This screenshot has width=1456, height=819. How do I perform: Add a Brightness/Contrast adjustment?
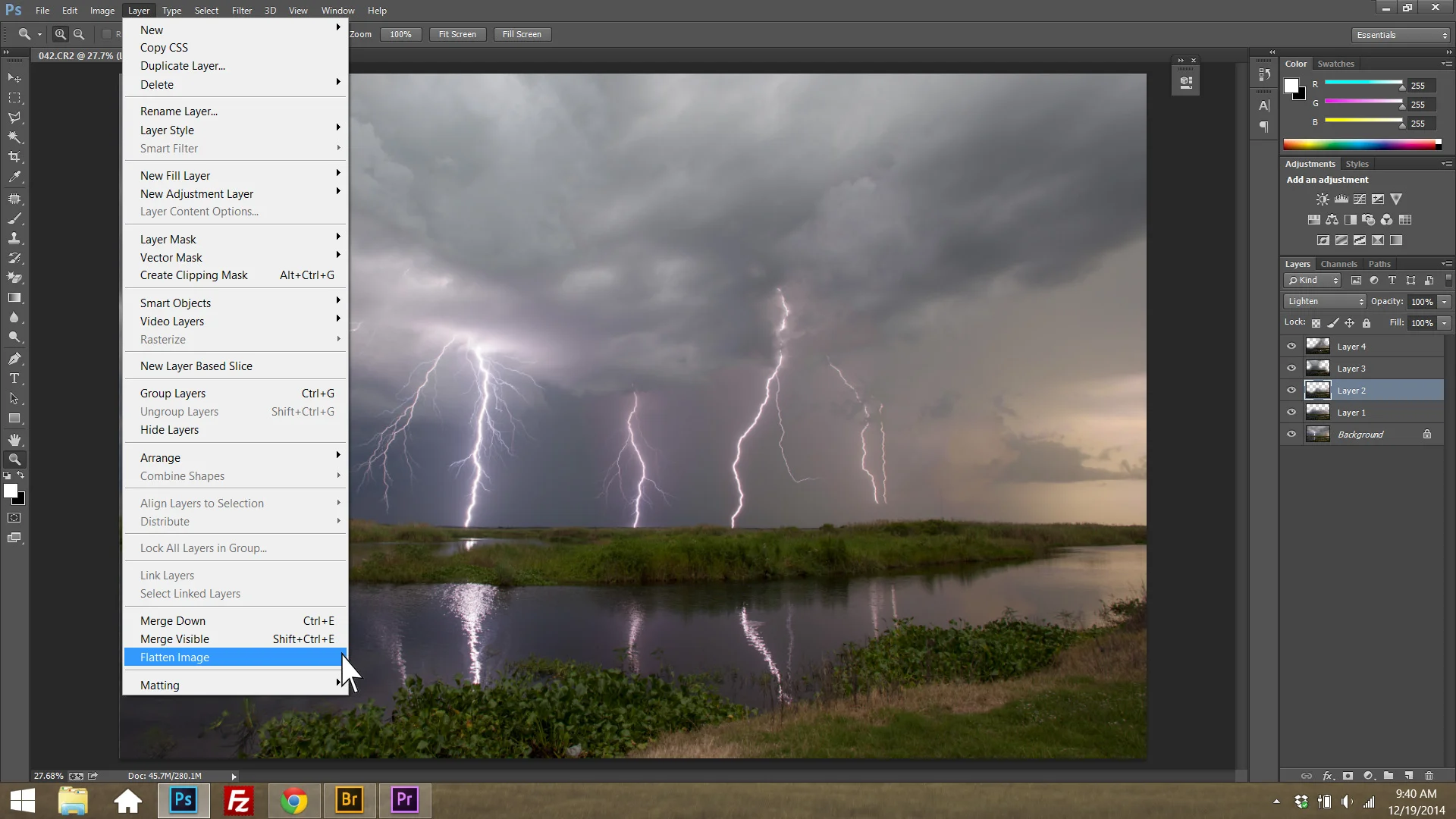coord(1323,199)
